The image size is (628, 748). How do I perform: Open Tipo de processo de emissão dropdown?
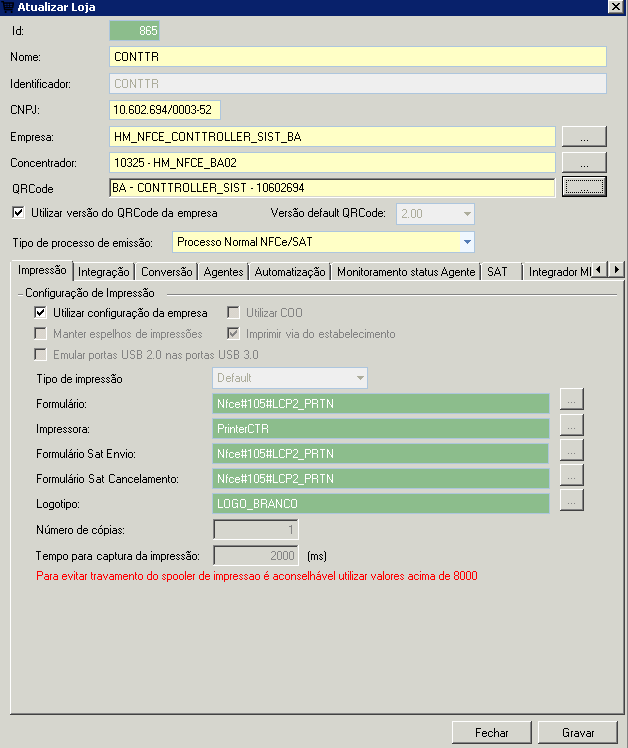coord(467,242)
